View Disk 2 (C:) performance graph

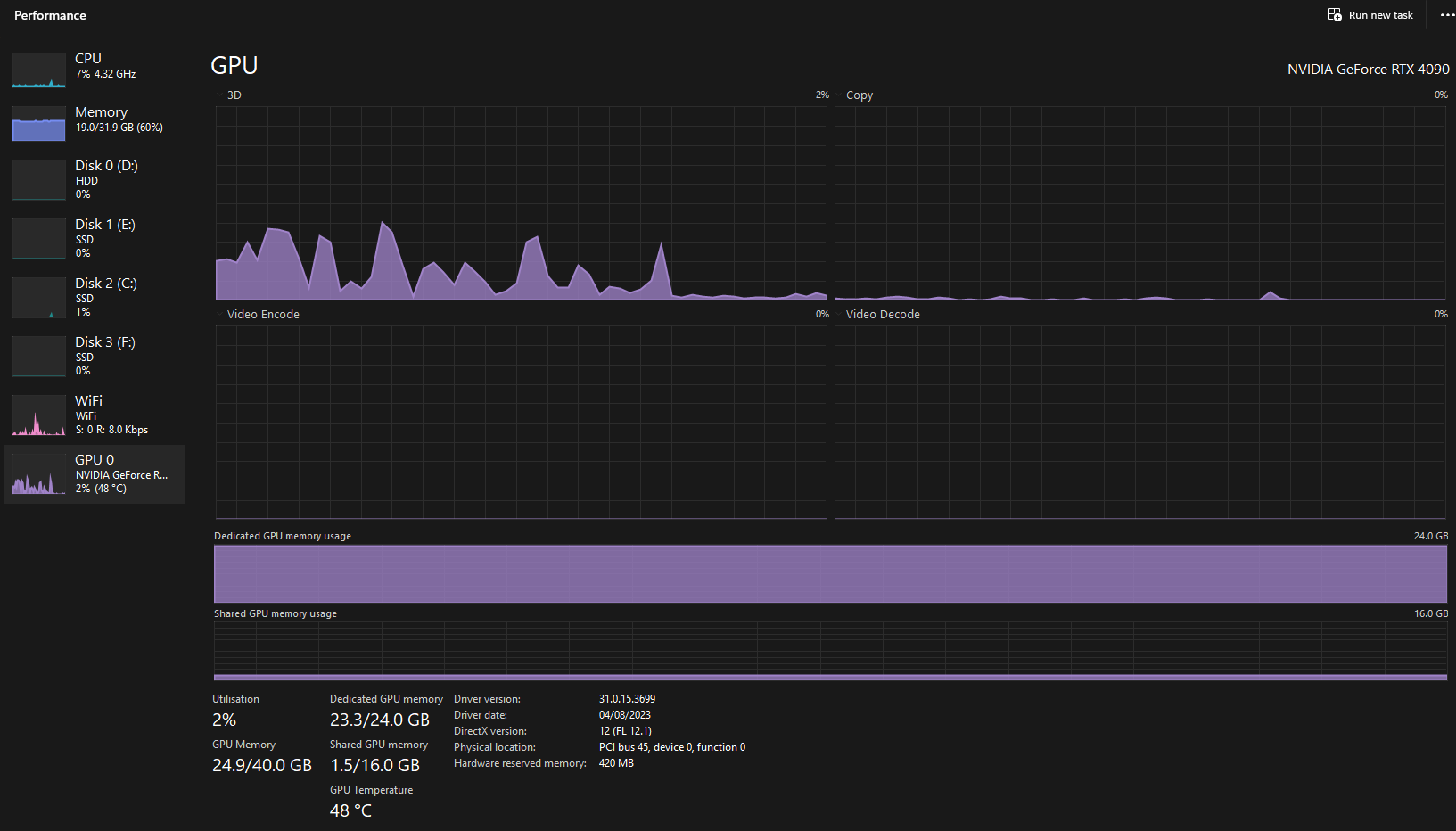tap(38, 297)
